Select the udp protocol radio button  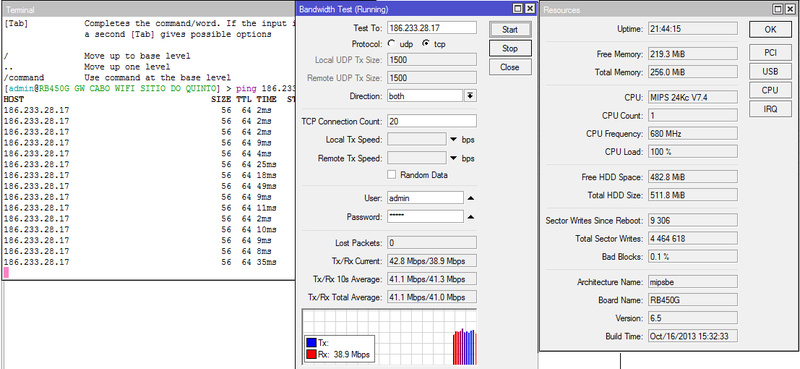click(391, 44)
